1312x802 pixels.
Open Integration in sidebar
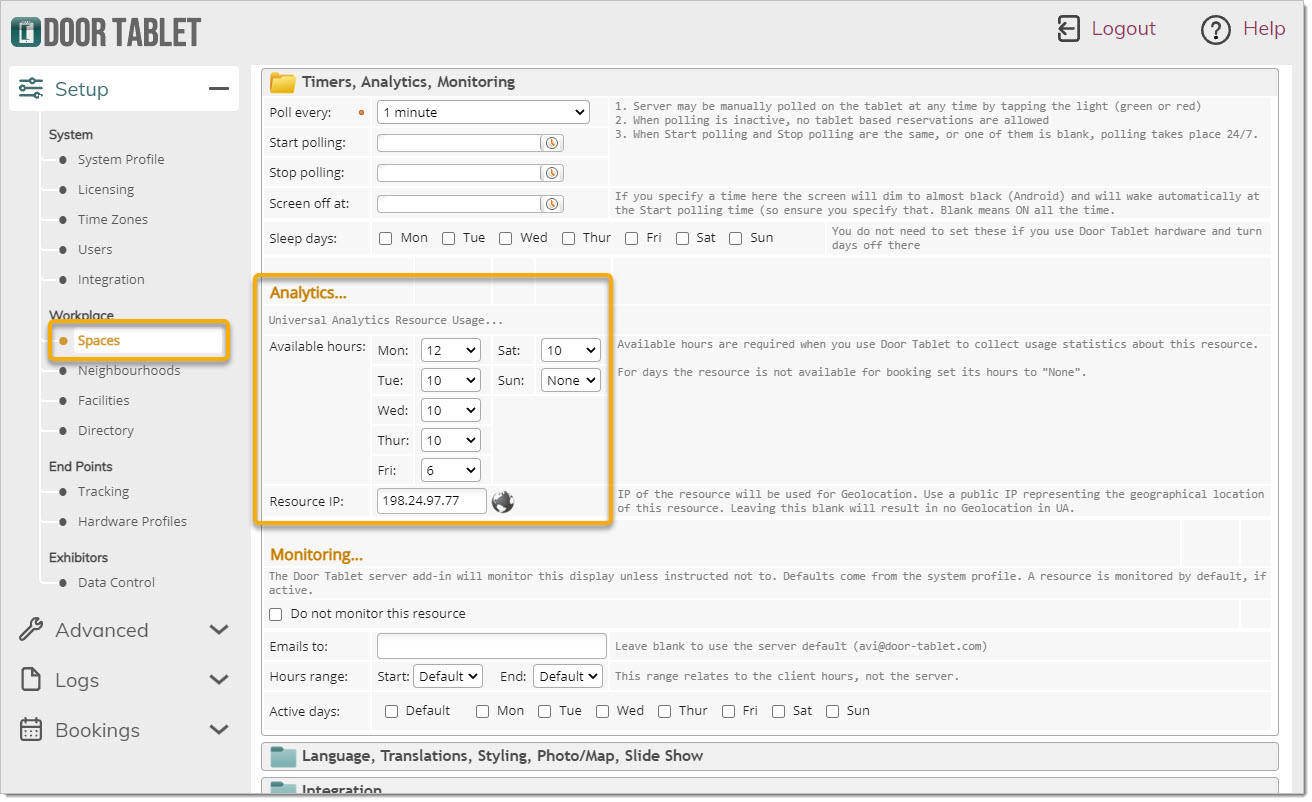111,280
